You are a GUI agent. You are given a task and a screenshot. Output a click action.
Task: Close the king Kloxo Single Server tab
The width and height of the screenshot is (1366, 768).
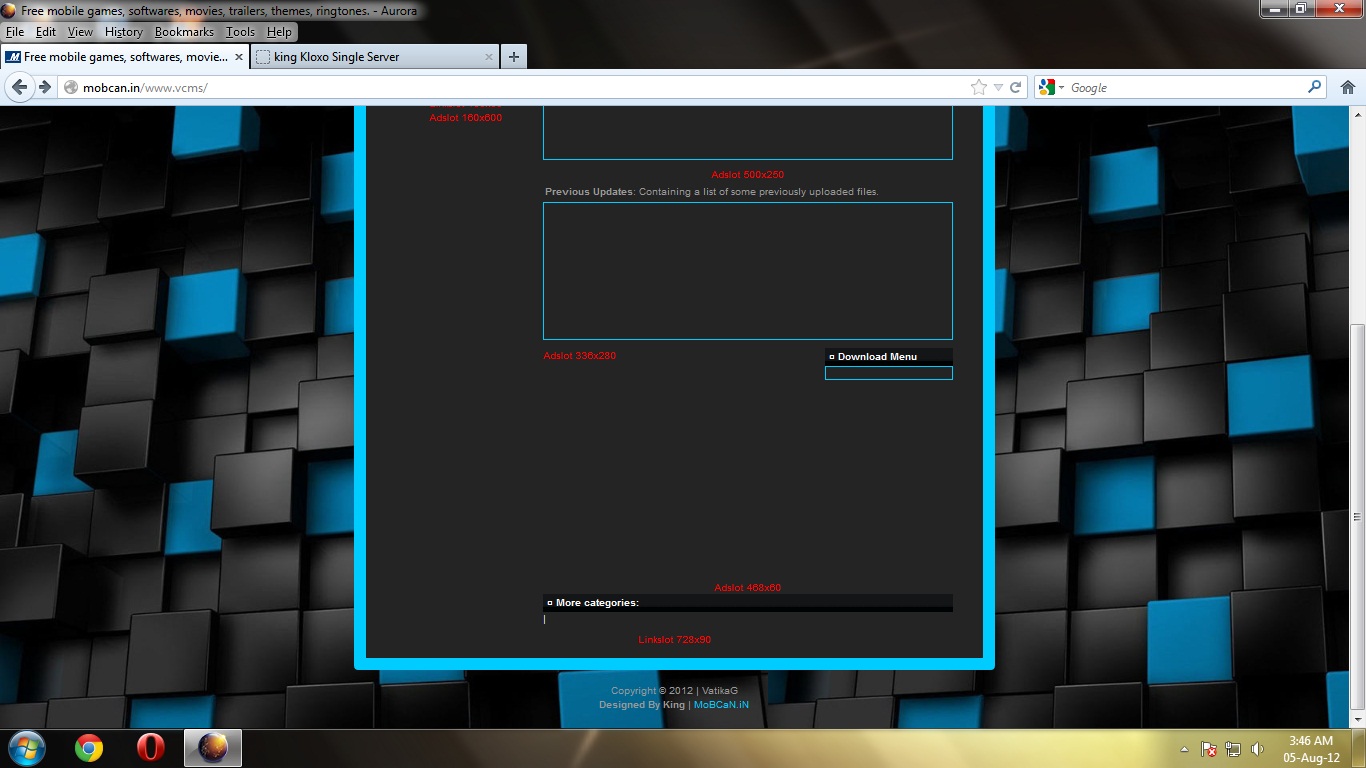489,57
